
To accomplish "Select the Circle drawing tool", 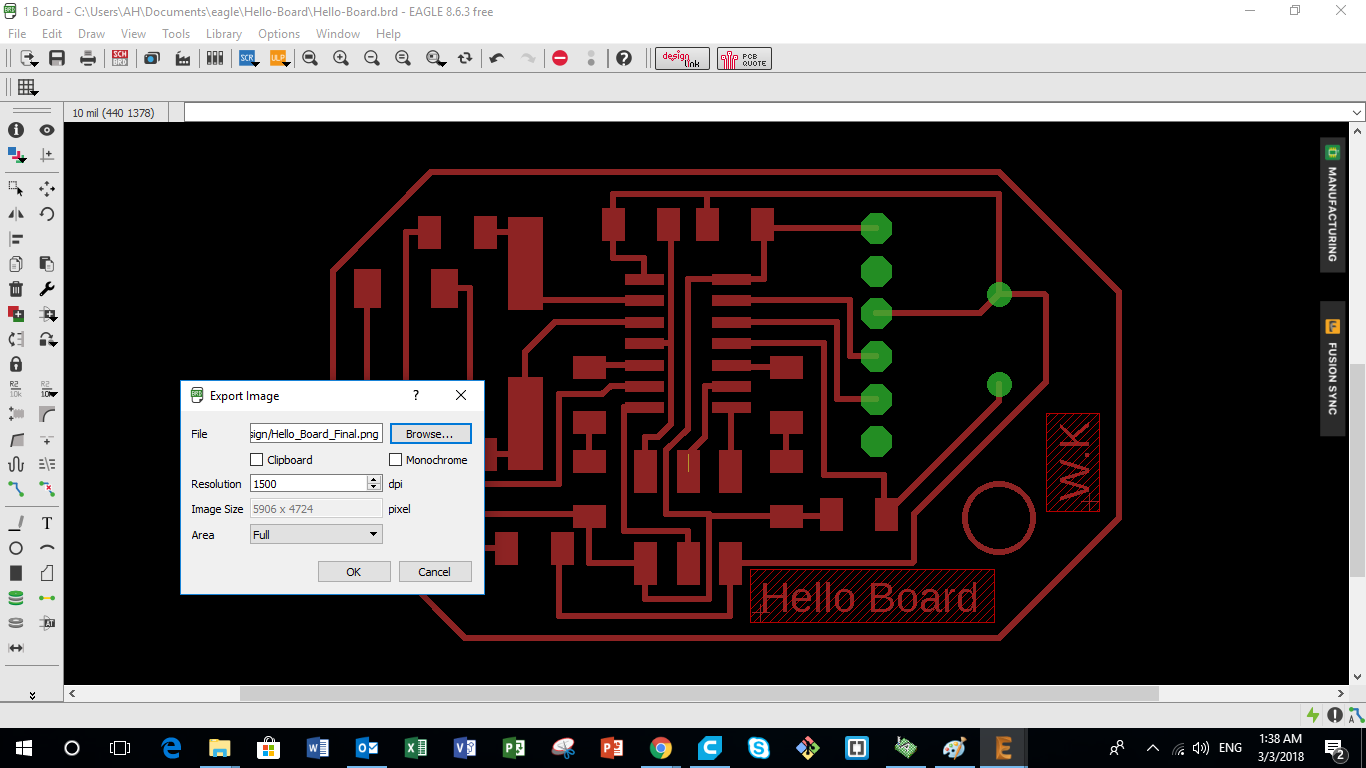I will tap(16, 548).
